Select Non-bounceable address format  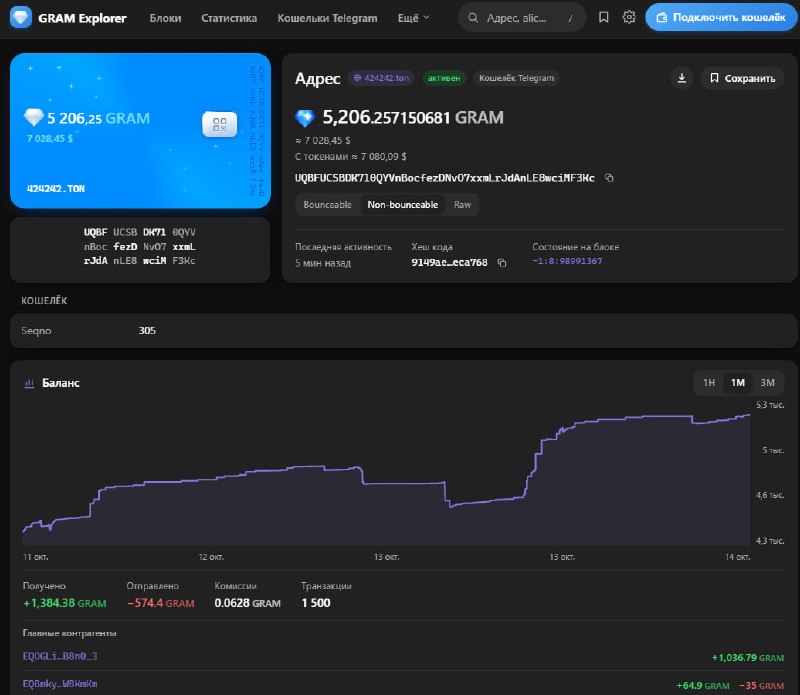point(403,205)
